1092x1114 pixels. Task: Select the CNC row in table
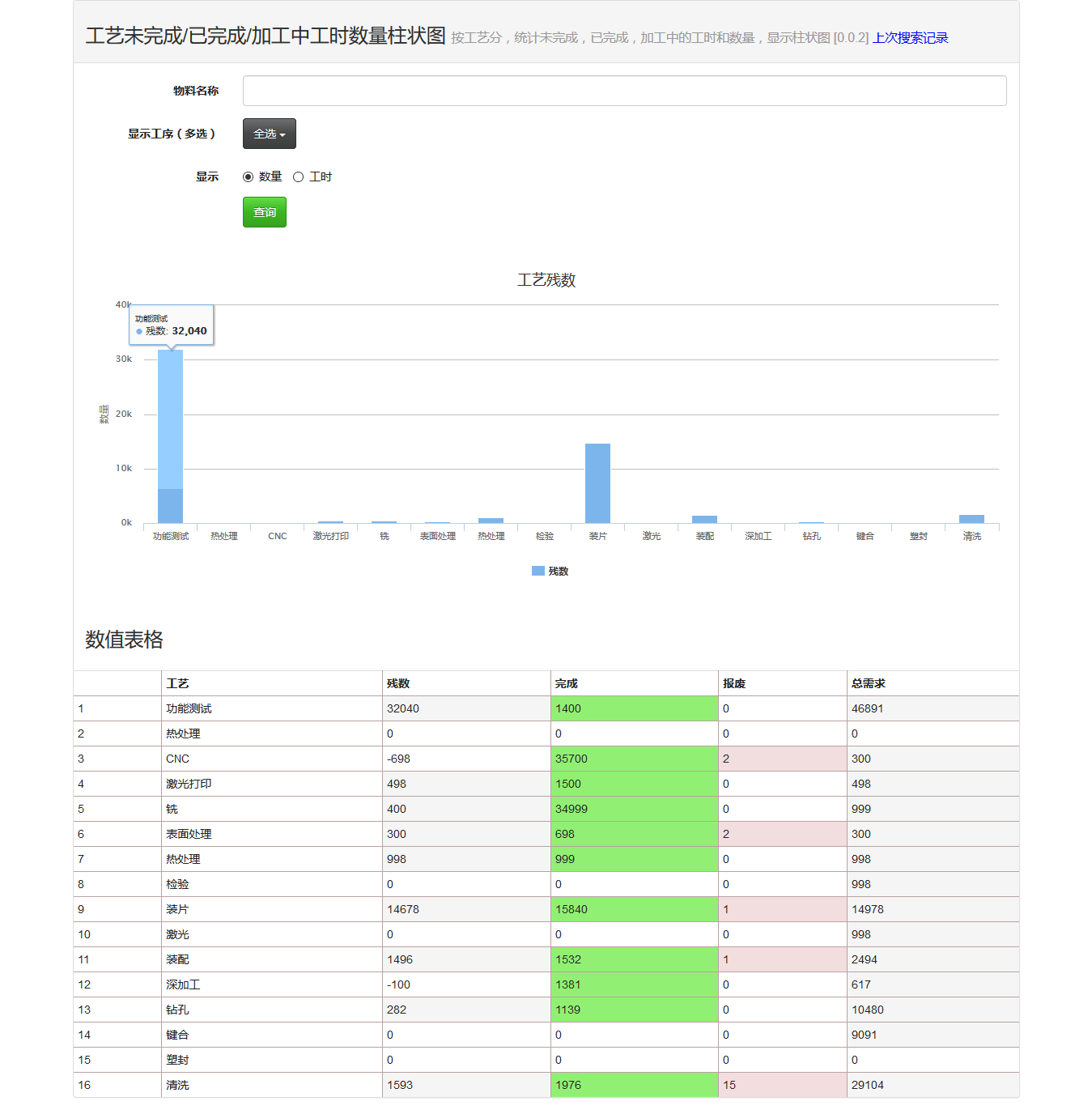[177, 759]
